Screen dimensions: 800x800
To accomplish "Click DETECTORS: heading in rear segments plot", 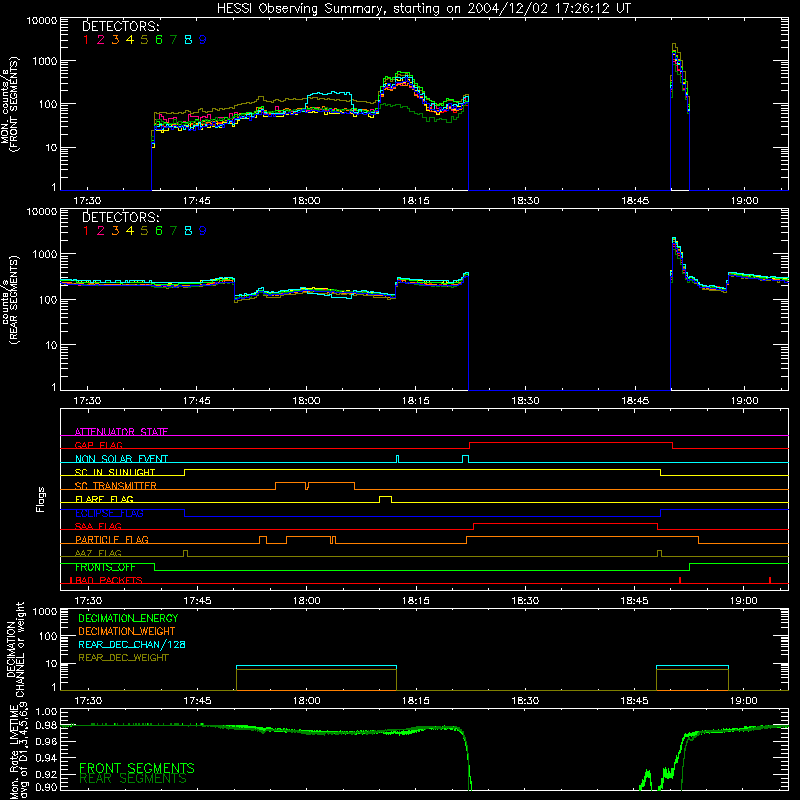I will tap(121, 217).
